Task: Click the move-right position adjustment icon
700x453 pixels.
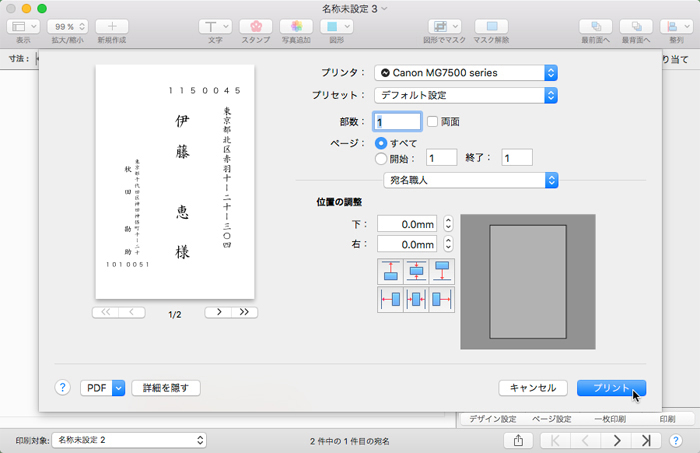Action: tap(441, 299)
